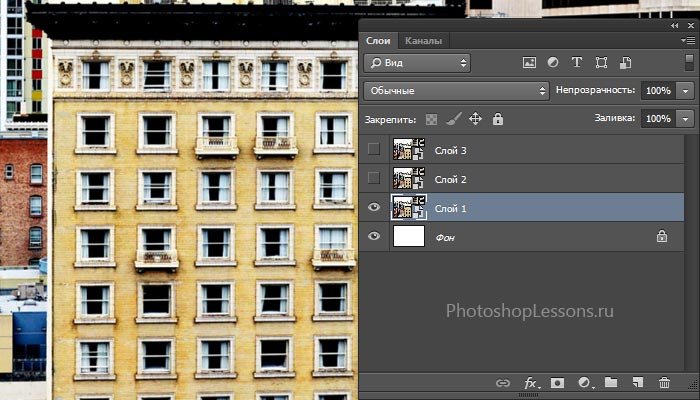700x400 pixels.
Task: Hide the Слой 1 layer eye
Action: pos(374,207)
